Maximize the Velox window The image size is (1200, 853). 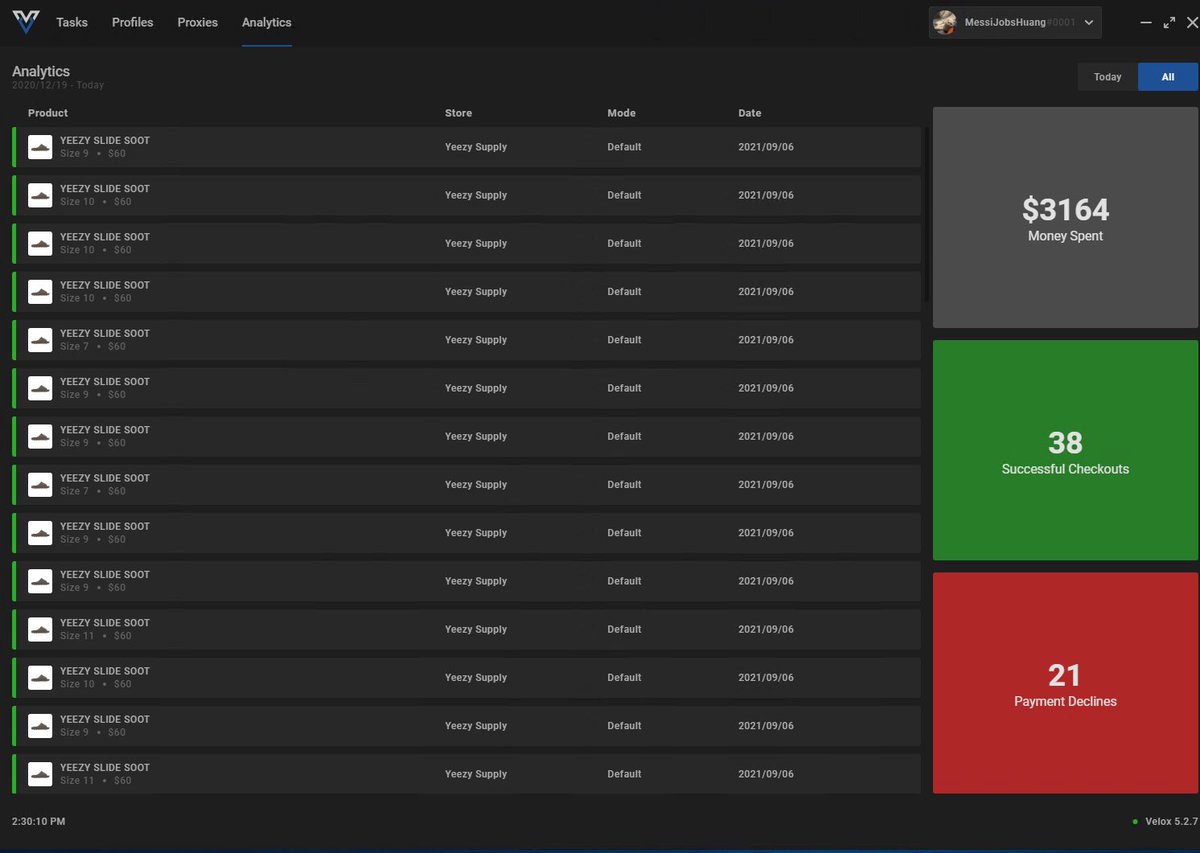[1169, 22]
